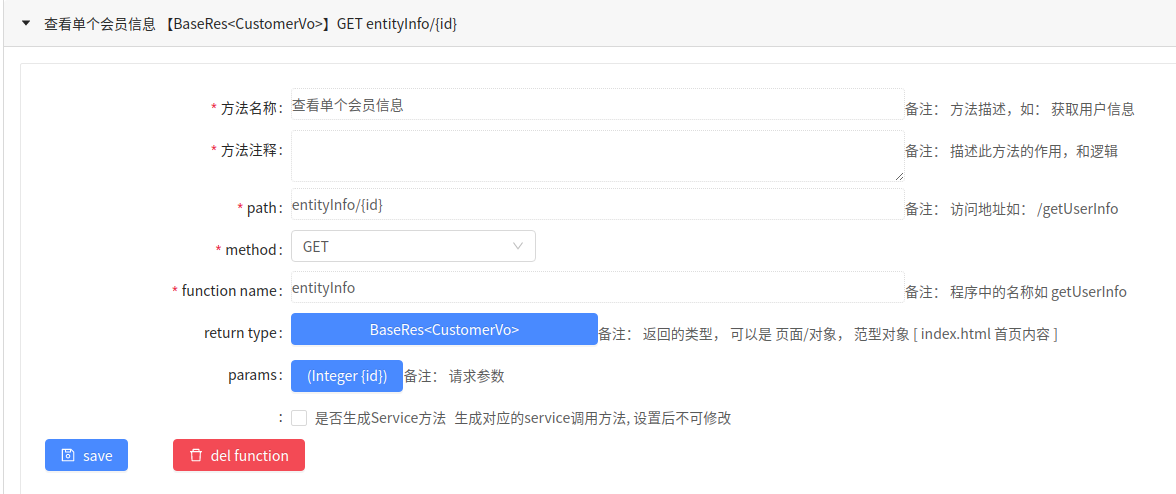Focus the path input with entityInfo/{id}
This screenshot has width=1176, height=494.
tap(598, 204)
